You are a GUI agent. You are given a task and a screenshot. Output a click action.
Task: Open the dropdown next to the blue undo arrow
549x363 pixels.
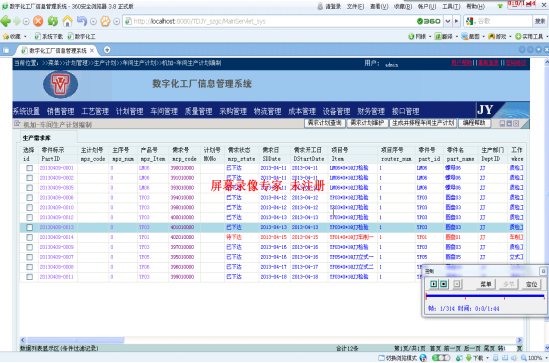(93, 21)
